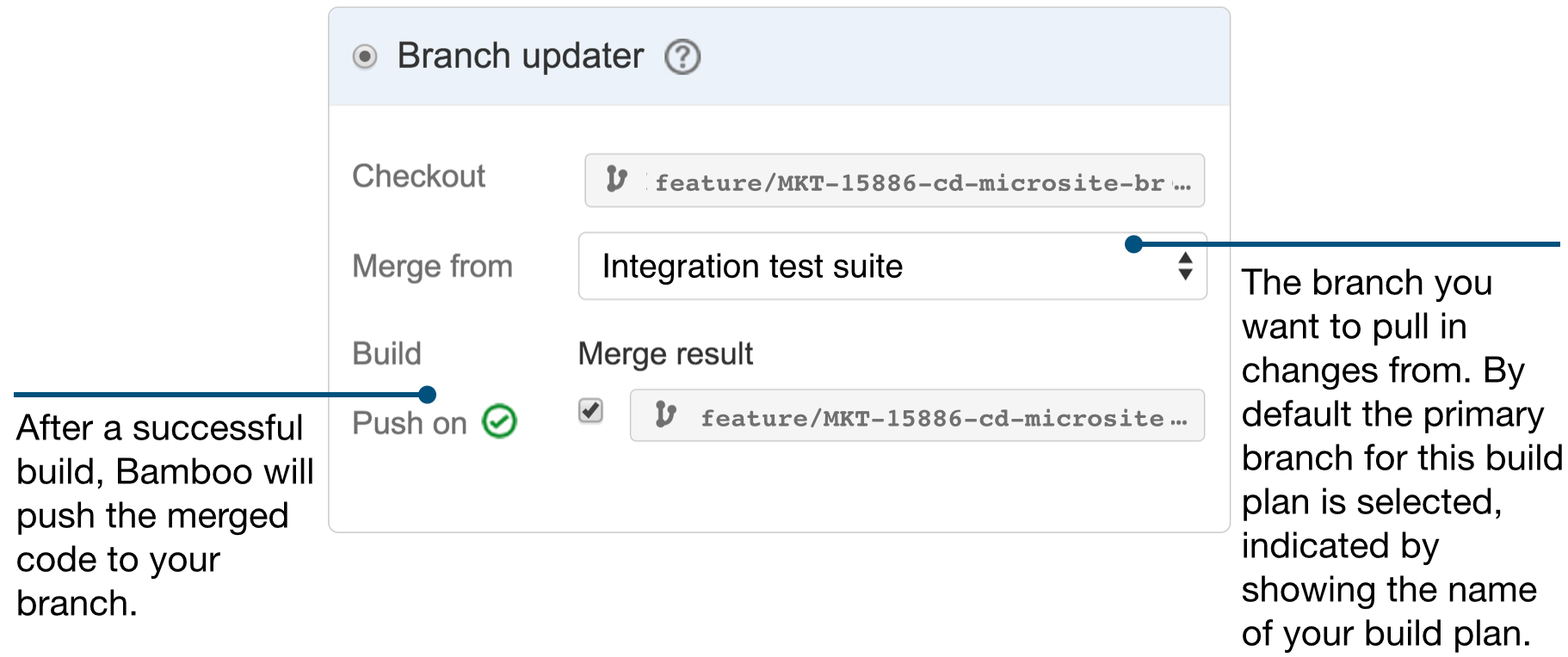
Task: Click the Branch updater header label
Action: click(518, 56)
